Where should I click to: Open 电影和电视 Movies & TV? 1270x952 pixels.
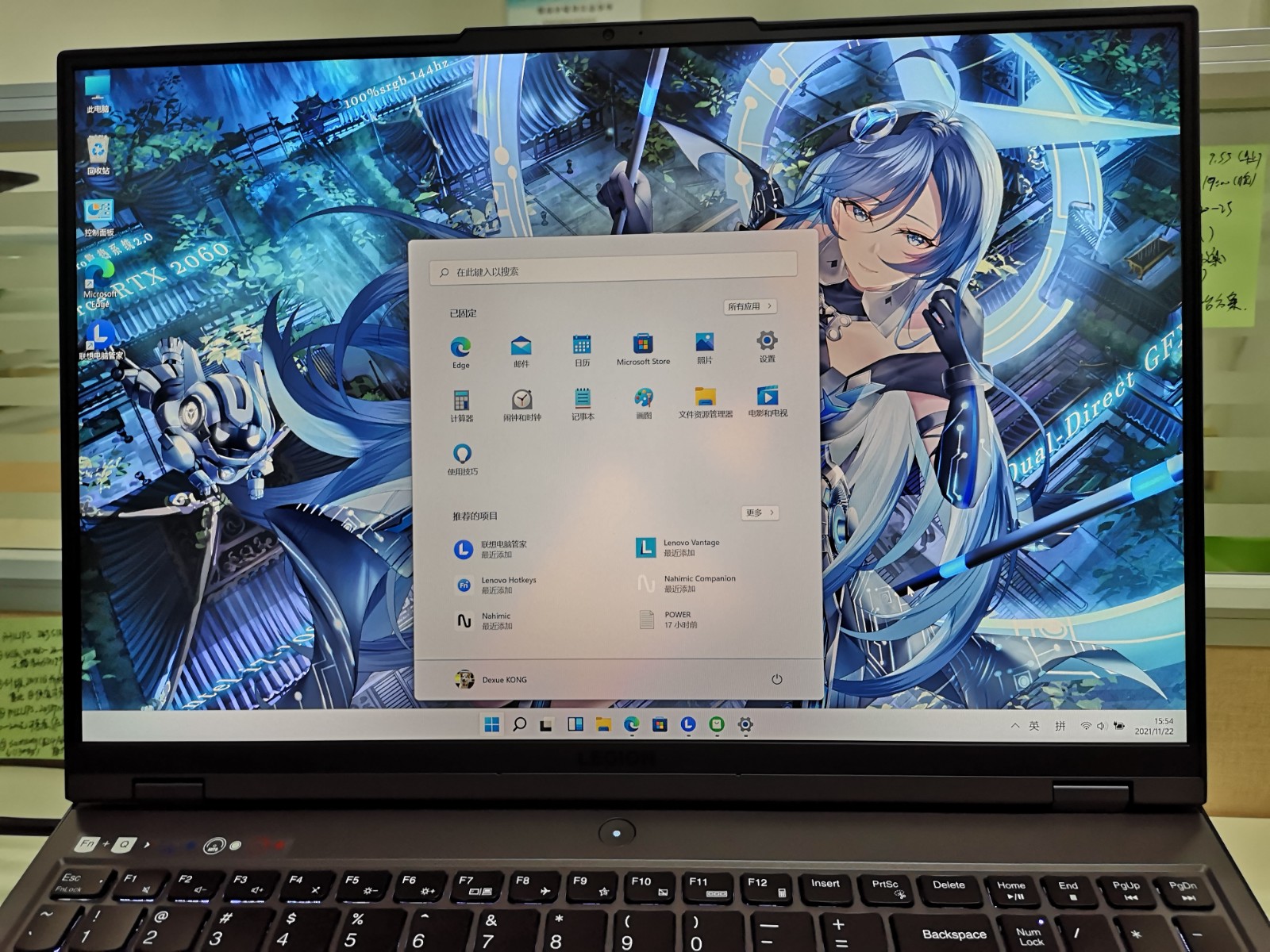click(768, 401)
